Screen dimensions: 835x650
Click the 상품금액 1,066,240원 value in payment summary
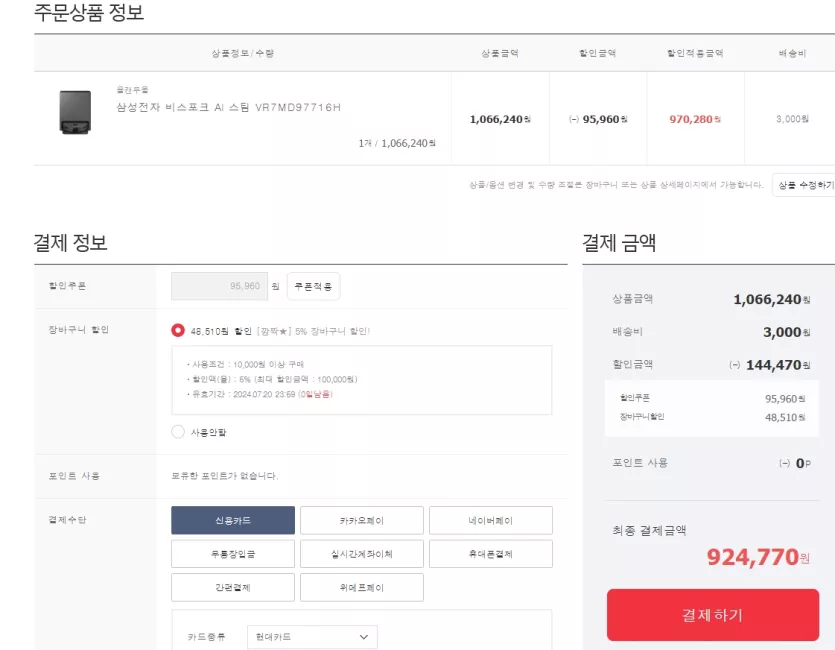click(x=772, y=299)
